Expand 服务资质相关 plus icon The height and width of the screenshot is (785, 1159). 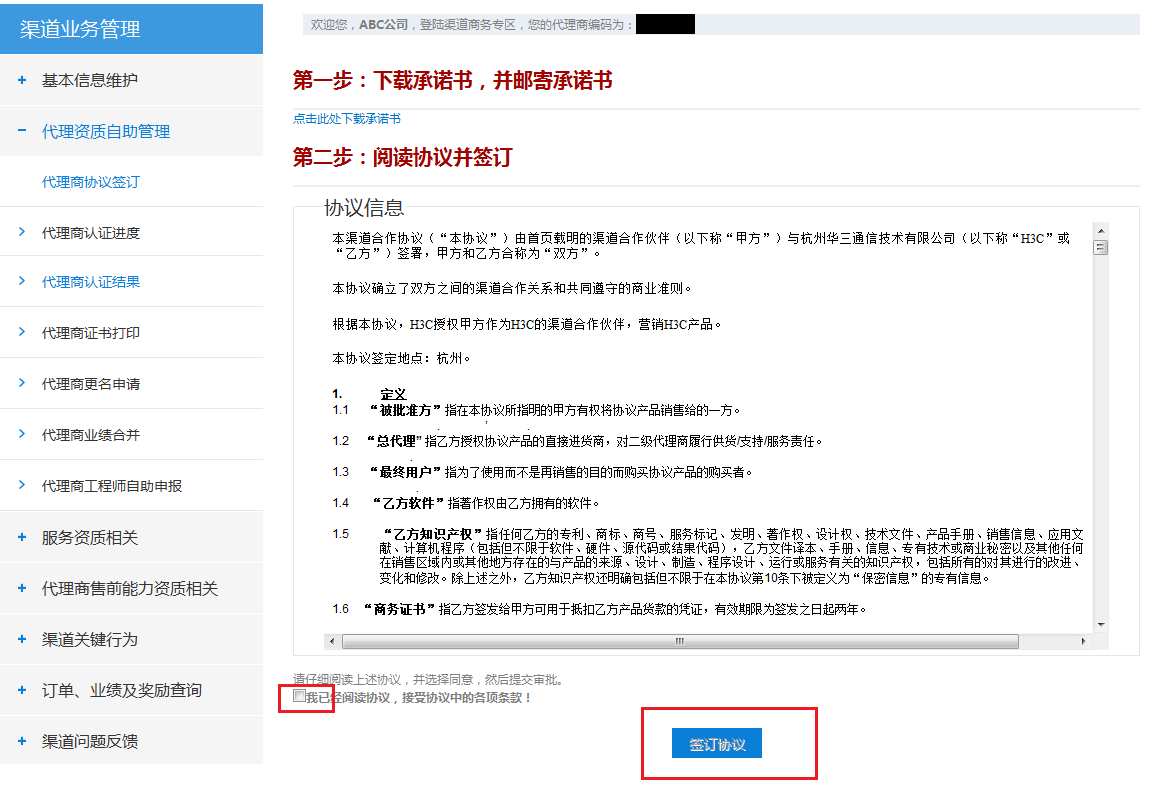[x=22, y=537]
